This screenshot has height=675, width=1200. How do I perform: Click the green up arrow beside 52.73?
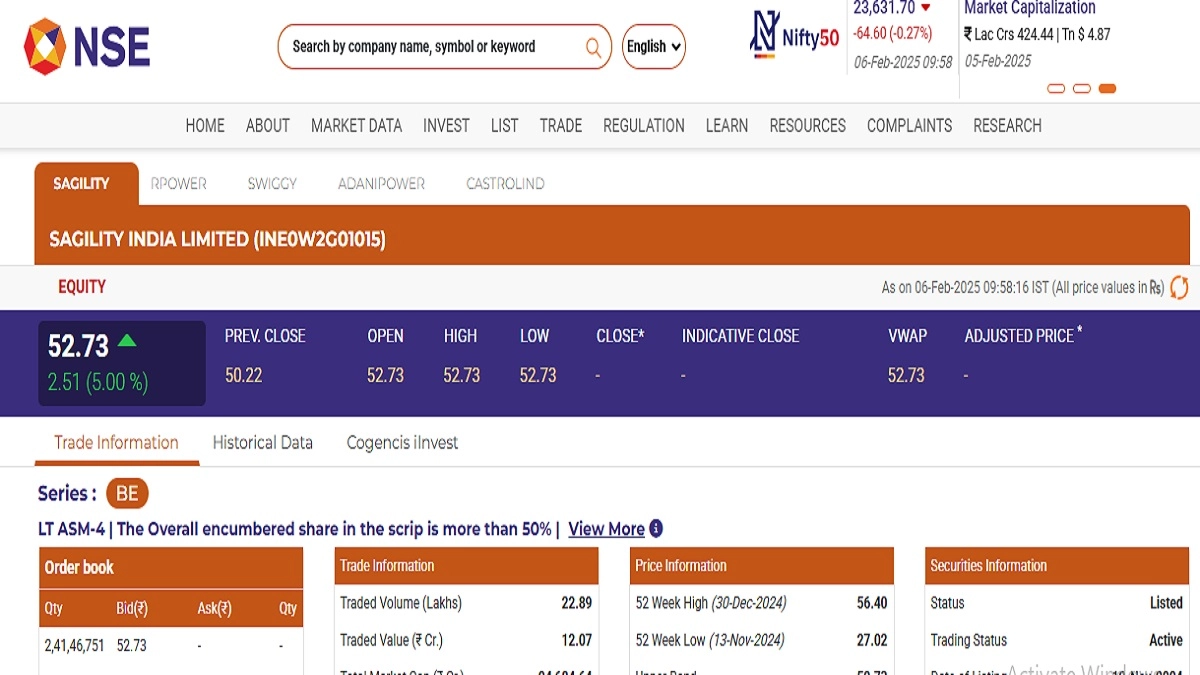[127, 341]
